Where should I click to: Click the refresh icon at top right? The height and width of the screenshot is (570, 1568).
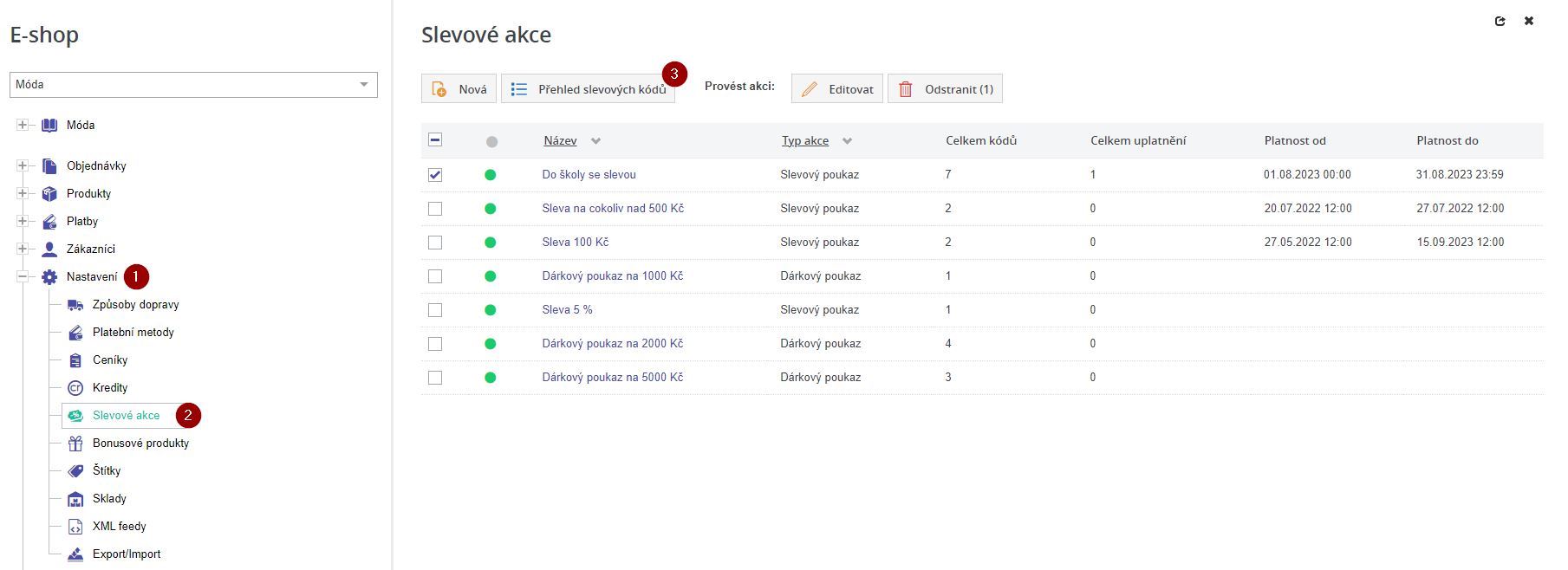(x=1500, y=22)
